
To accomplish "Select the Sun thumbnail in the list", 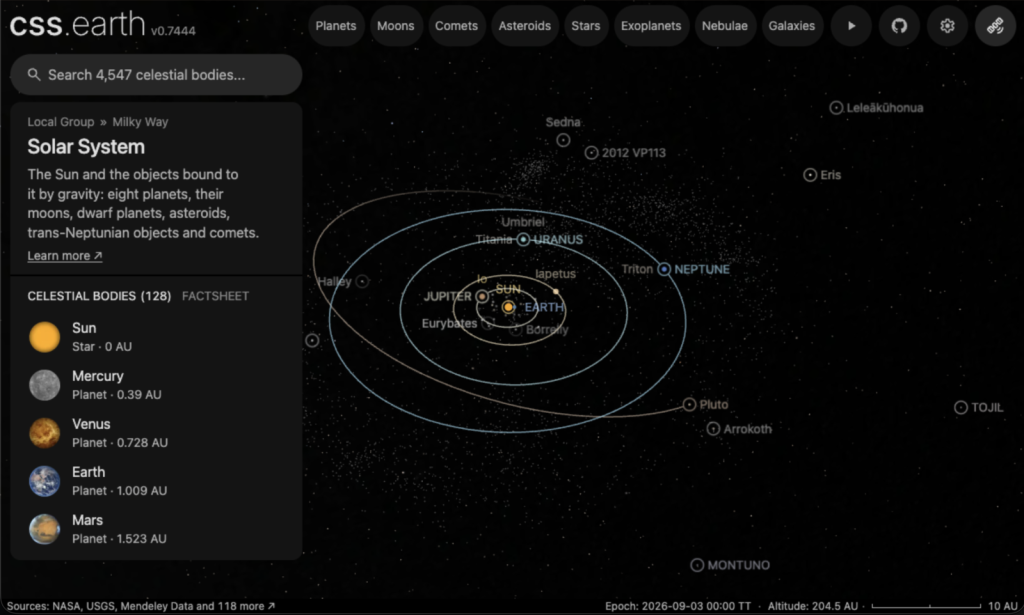I will click(44, 337).
